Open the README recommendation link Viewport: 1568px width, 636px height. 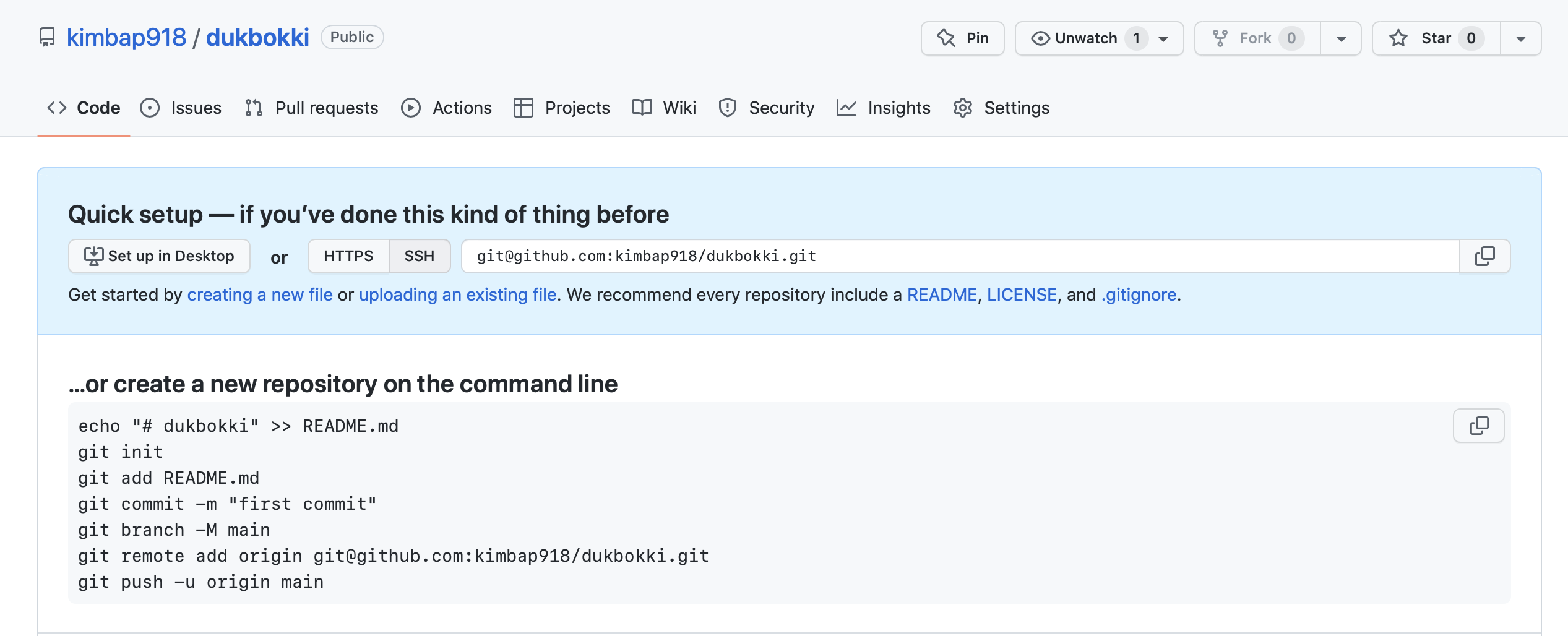pyautogui.click(x=942, y=294)
